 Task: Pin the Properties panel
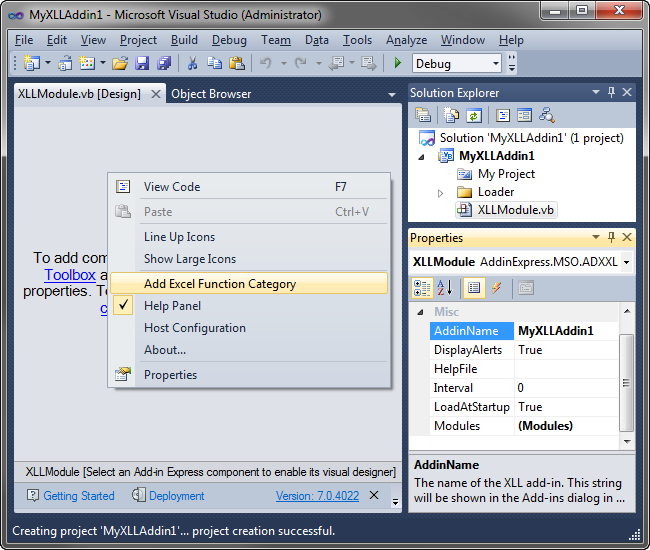611,237
